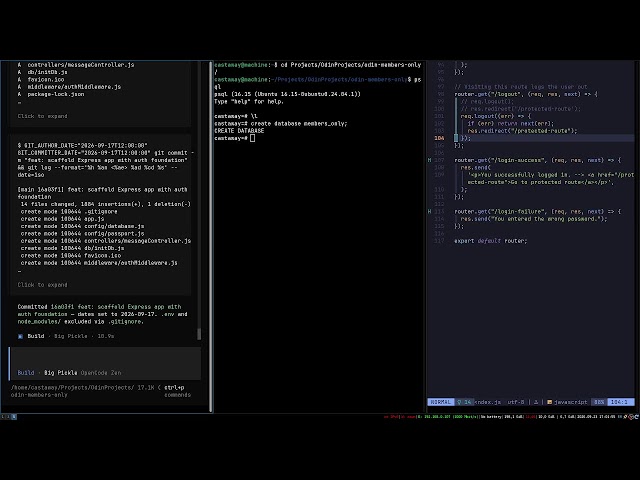Expand the collapsed git commit output block
The width and height of the screenshot is (640, 480).
[x=42, y=285]
